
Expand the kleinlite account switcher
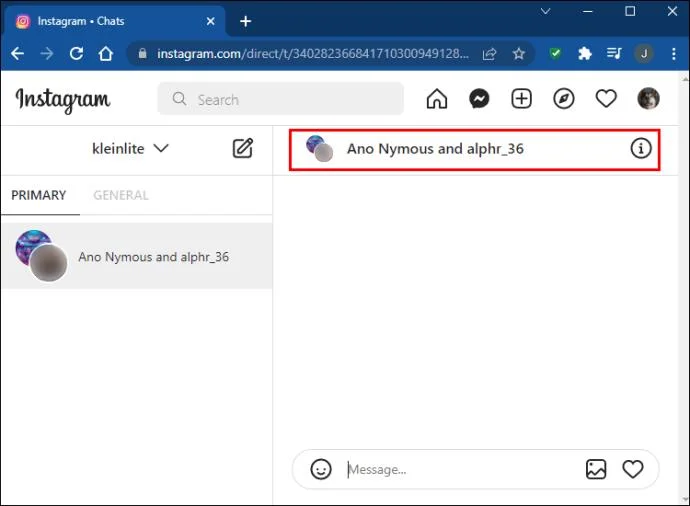(x=130, y=149)
